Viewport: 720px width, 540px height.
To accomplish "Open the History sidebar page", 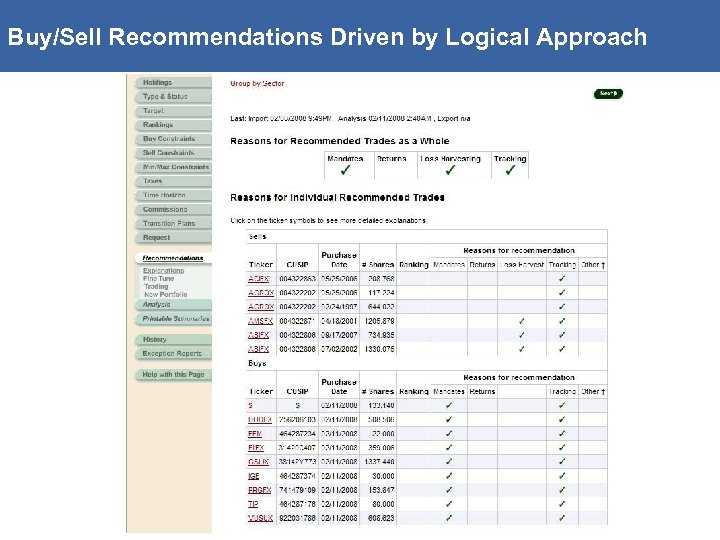I will pyautogui.click(x=174, y=340).
